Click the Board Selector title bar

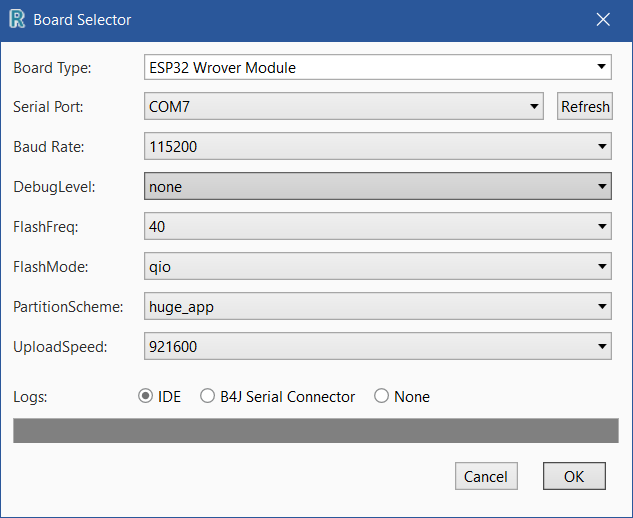pos(300,19)
